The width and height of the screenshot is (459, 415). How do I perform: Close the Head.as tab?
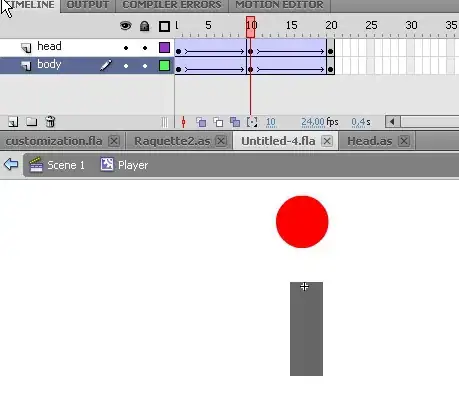(404, 141)
